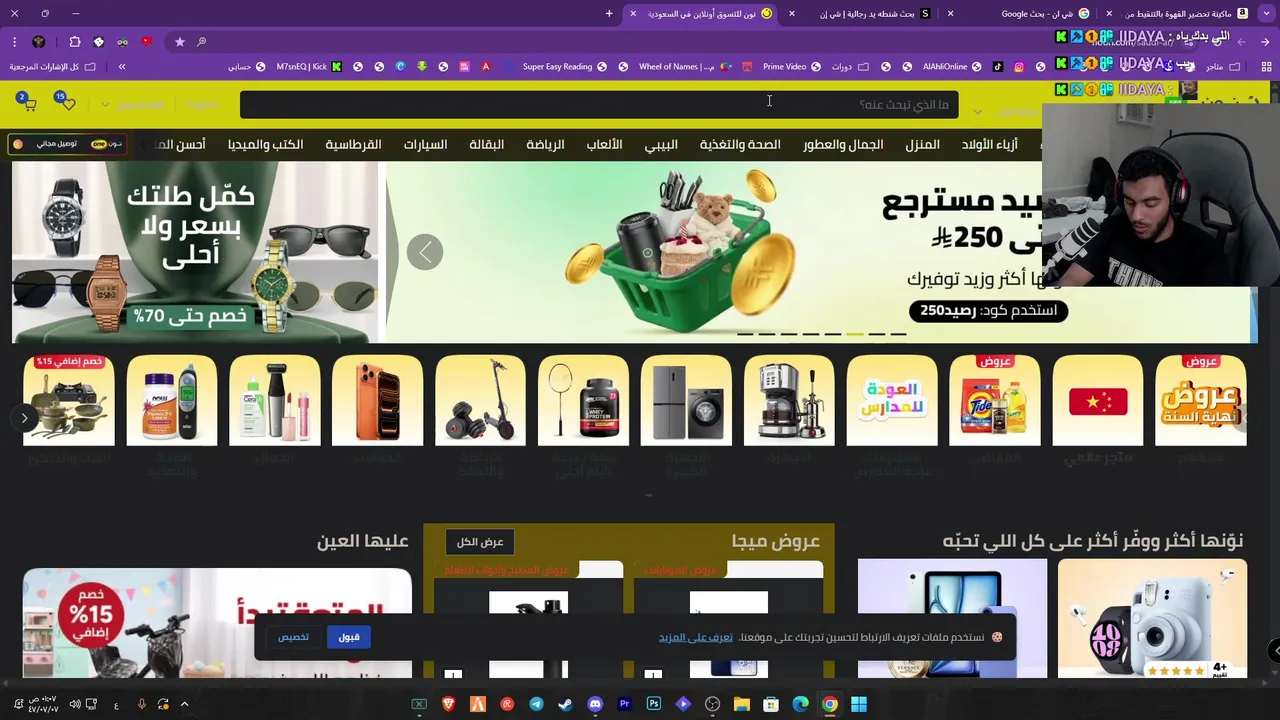Open the أزياء الأولاد category

click(989, 144)
